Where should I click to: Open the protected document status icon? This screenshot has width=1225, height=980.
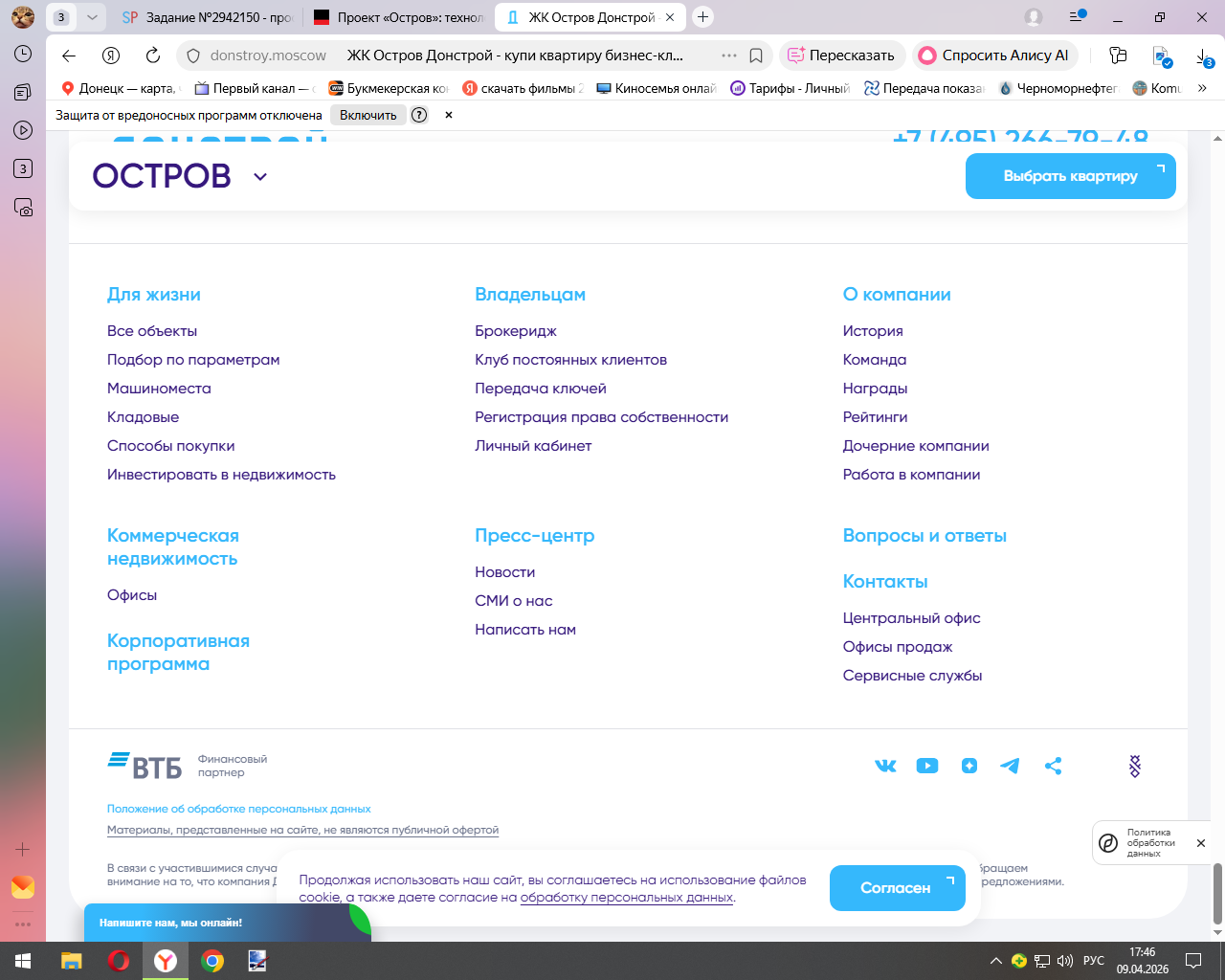tap(1162, 56)
